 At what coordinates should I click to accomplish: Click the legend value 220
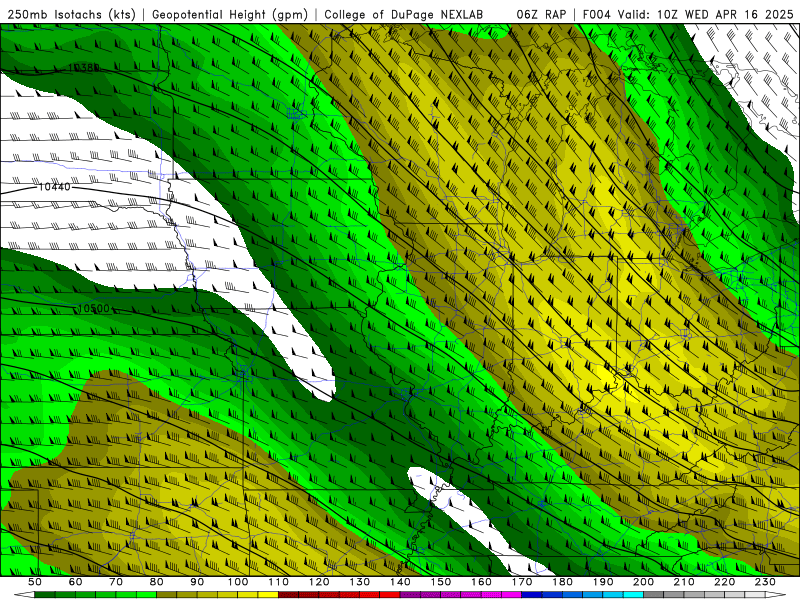[724, 582]
